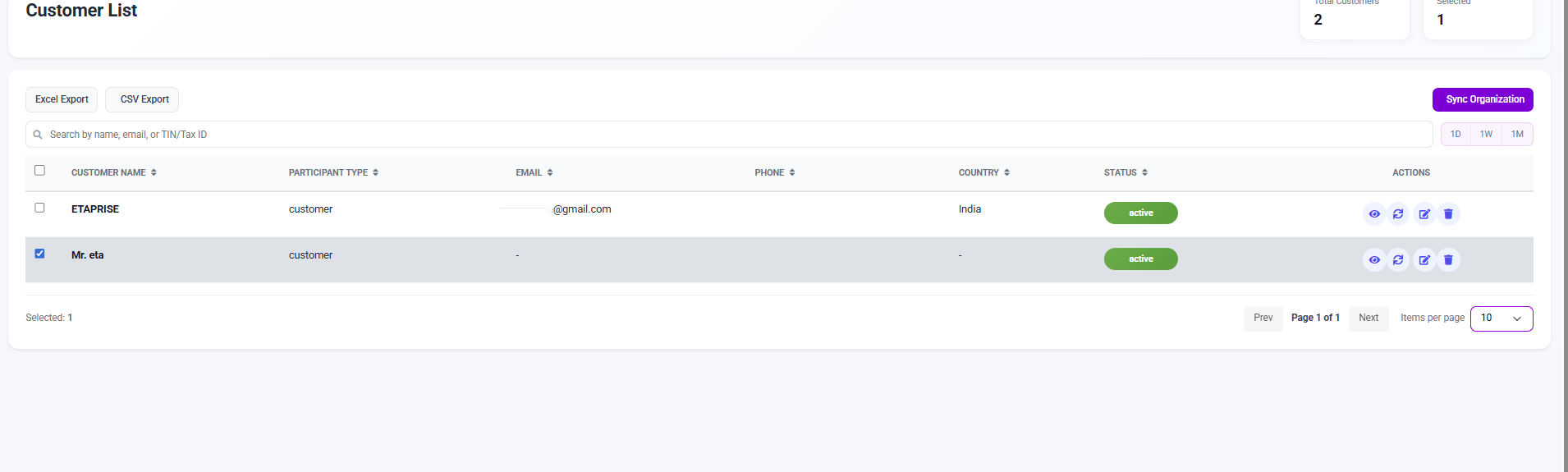Click the Excel Export button
This screenshot has height=472, width=1568.
pyautogui.click(x=62, y=99)
